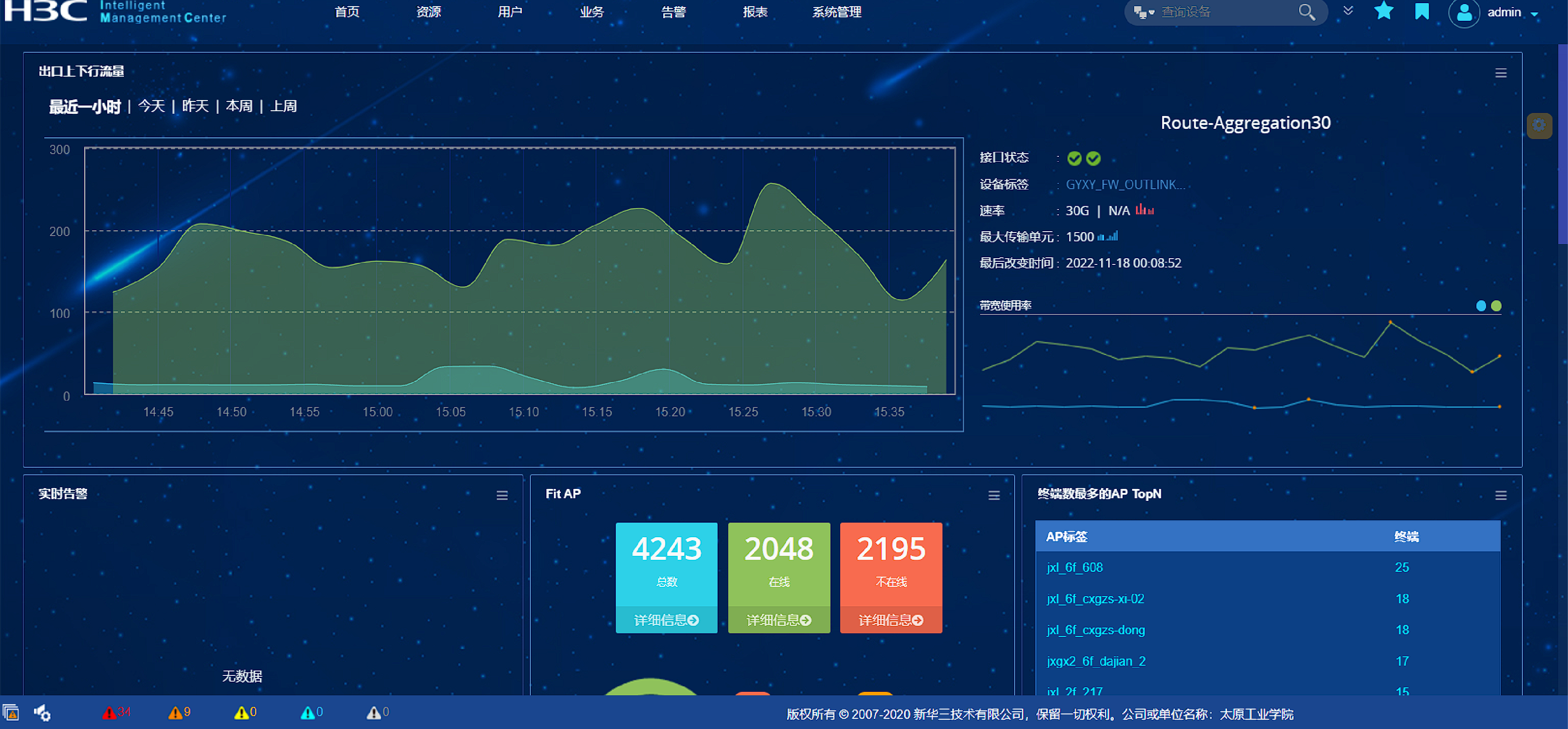Expand the device type selector in search box
The width and height of the screenshot is (1568, 729).
1144,12
